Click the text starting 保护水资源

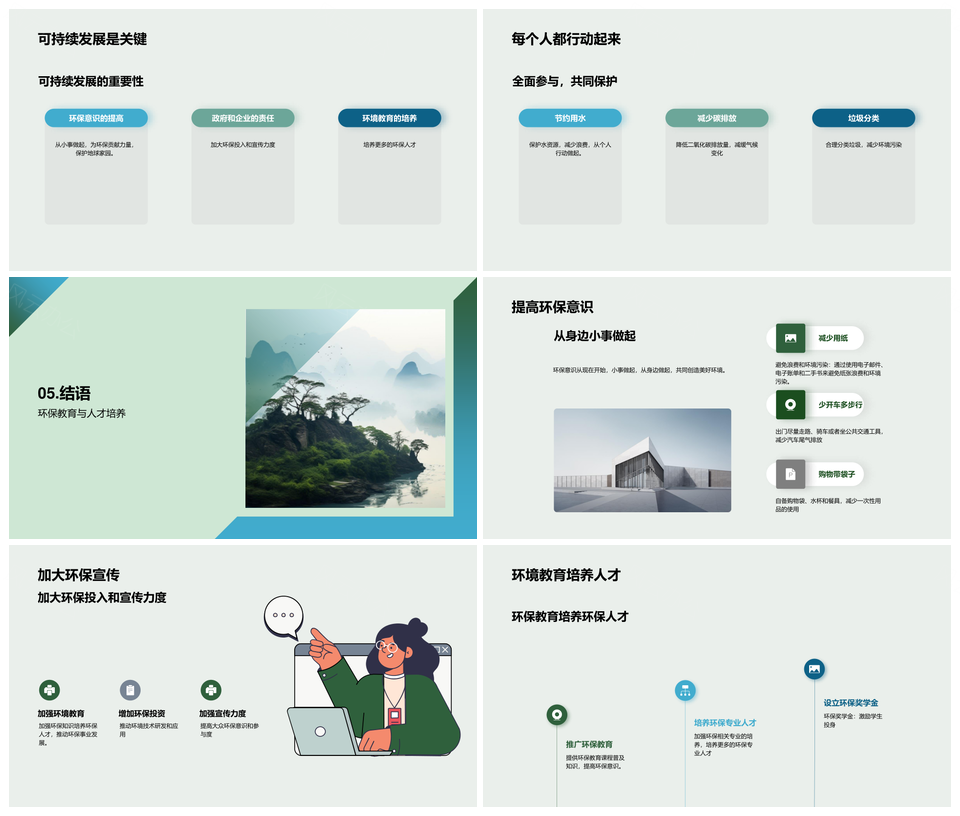click(570, 149)
